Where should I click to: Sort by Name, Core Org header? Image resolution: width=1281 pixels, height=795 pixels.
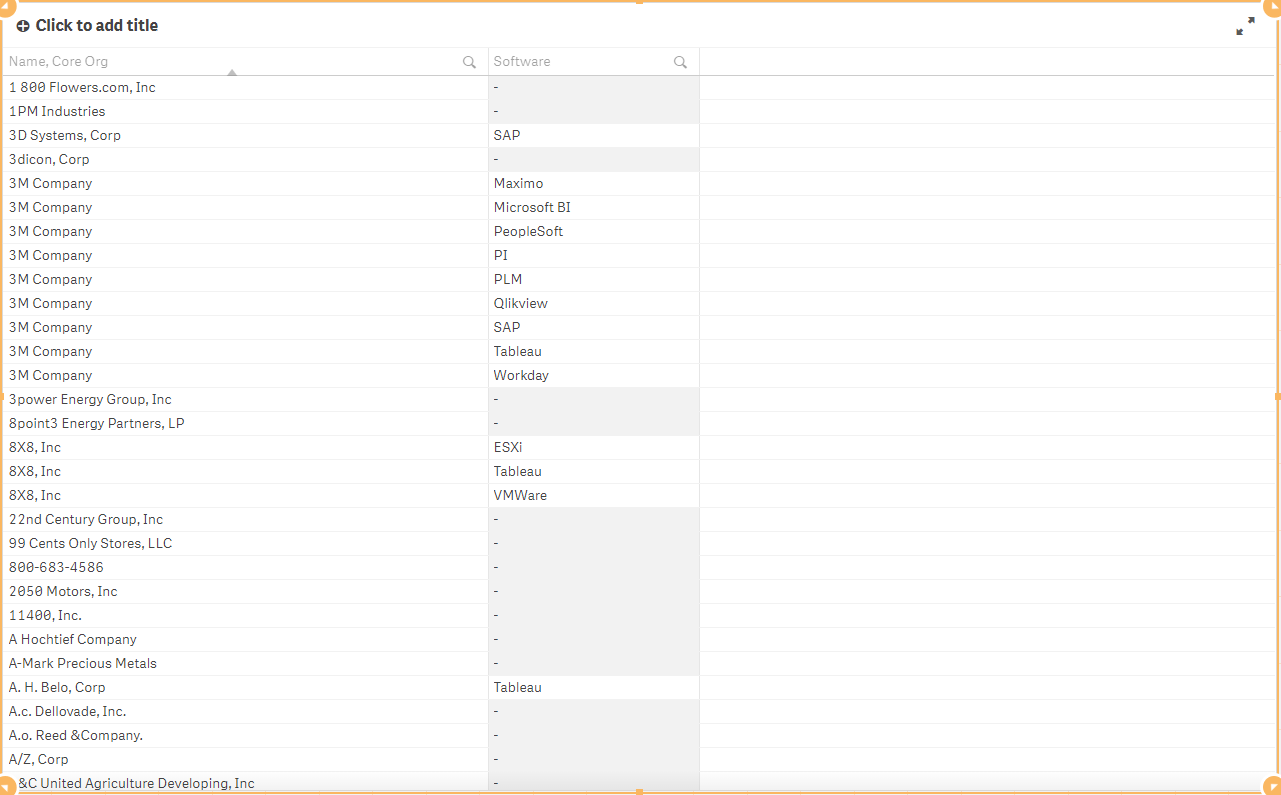click(x=59, y=62)
